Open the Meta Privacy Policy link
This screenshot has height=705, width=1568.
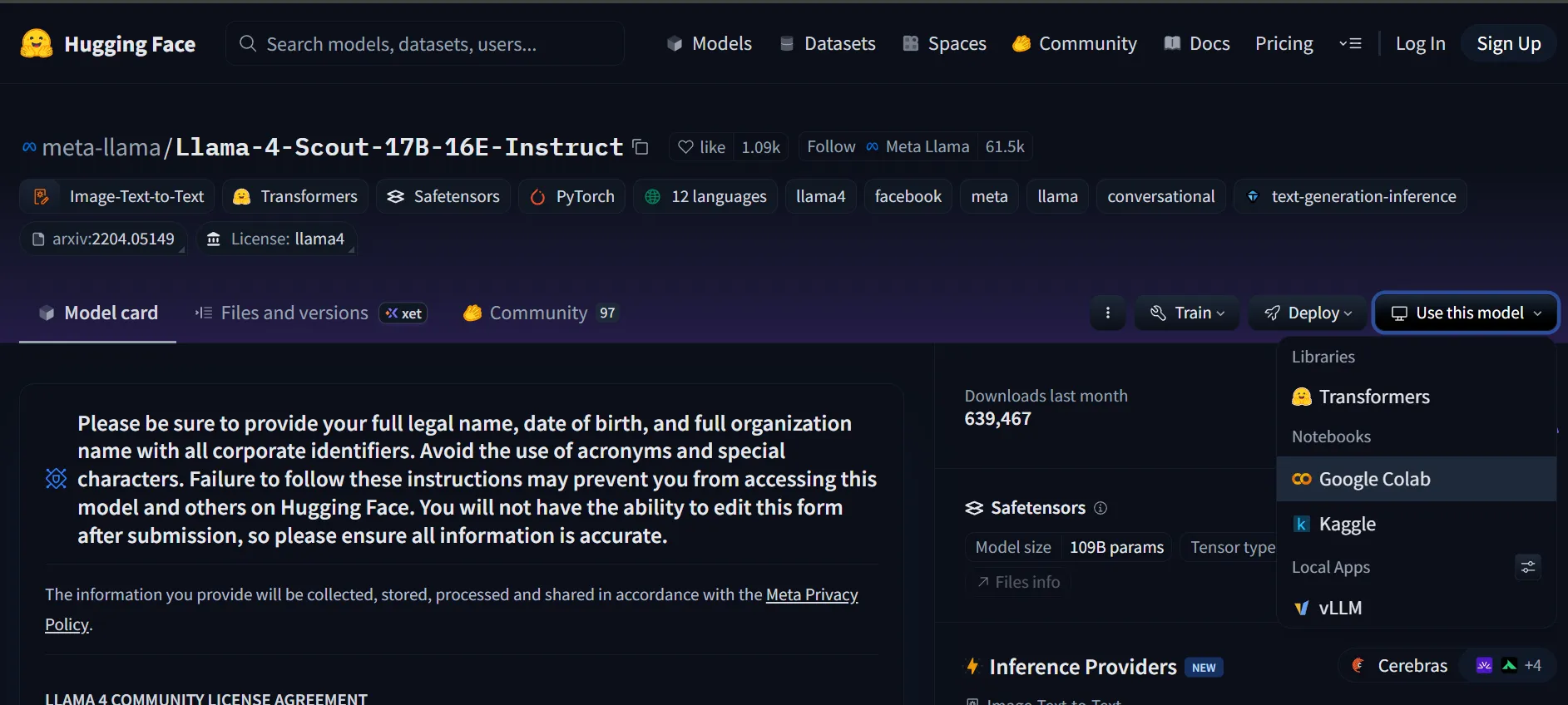click(x=812, y=594)
